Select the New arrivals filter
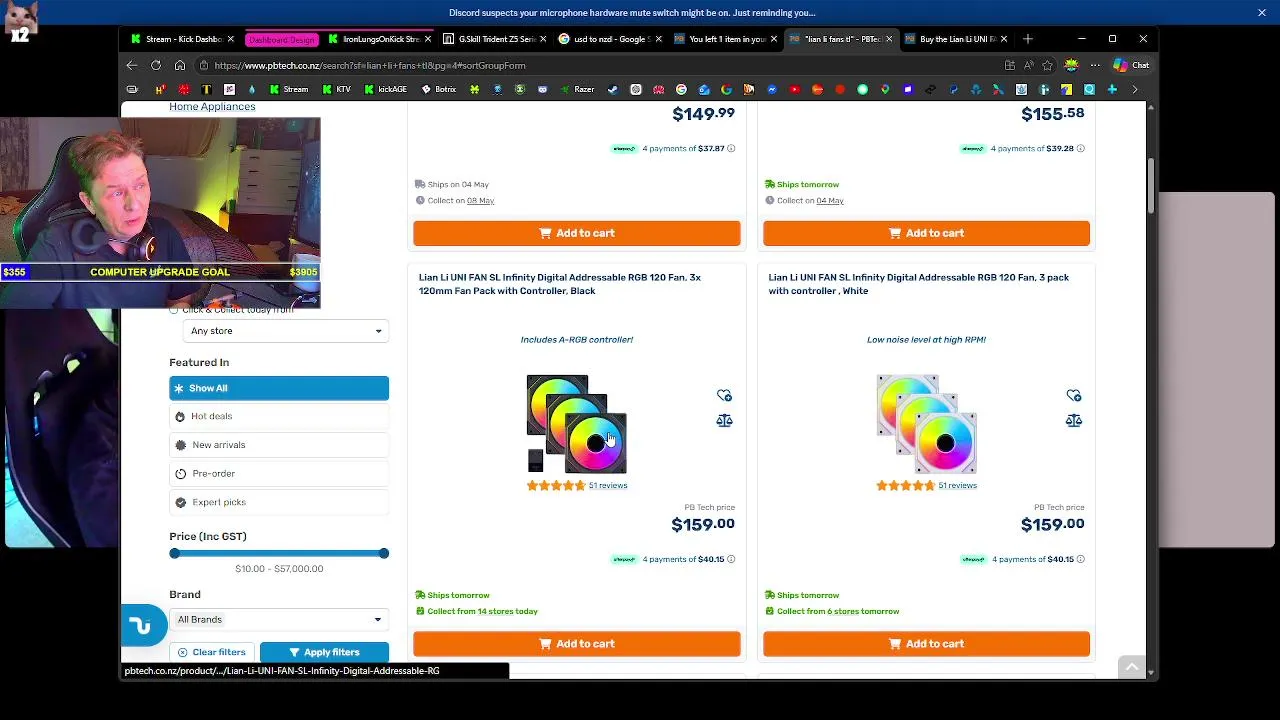This screenshot has width=1280, height=720. click(x=279, y=445)
